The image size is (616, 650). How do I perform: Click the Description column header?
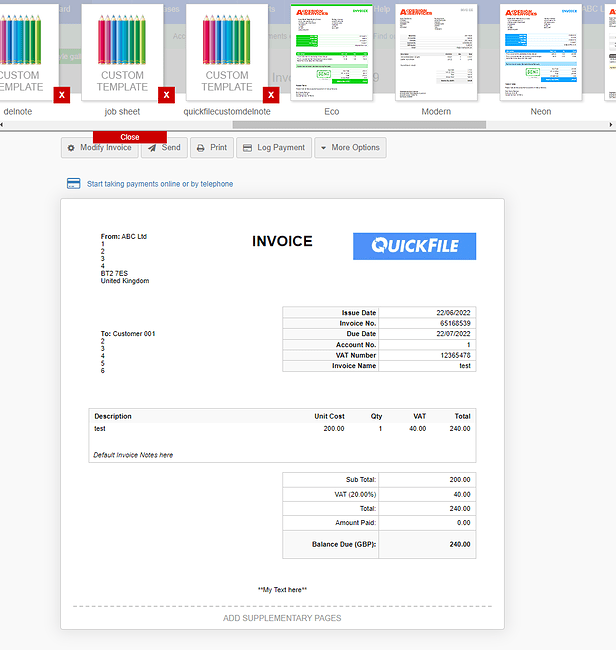[113, 416]
